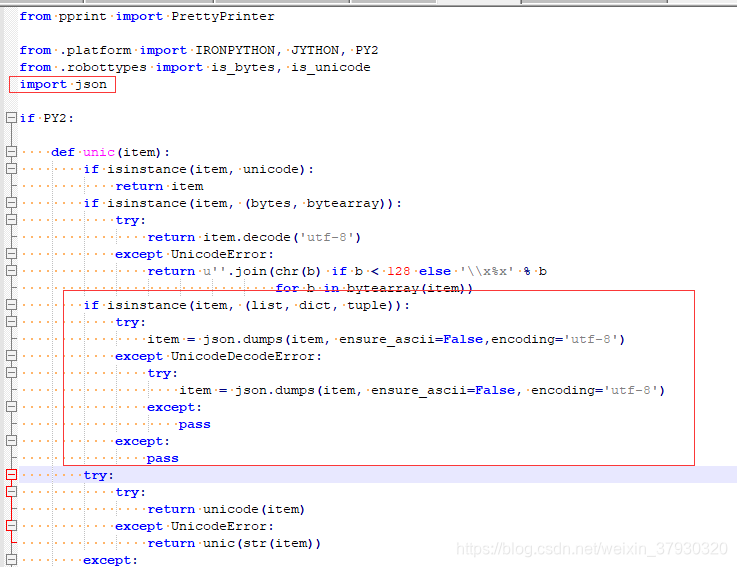Click the "import json" line
Screen dimensions: 737x567
pyautogui.click(x=63, y=85)
